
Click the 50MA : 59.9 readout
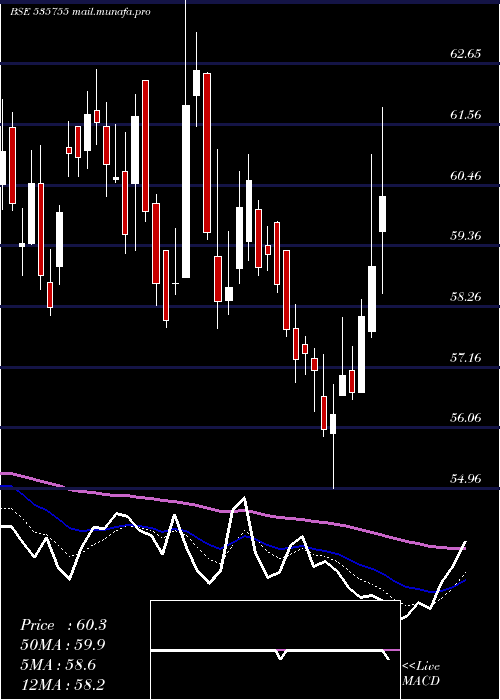[x=63, y=645]
